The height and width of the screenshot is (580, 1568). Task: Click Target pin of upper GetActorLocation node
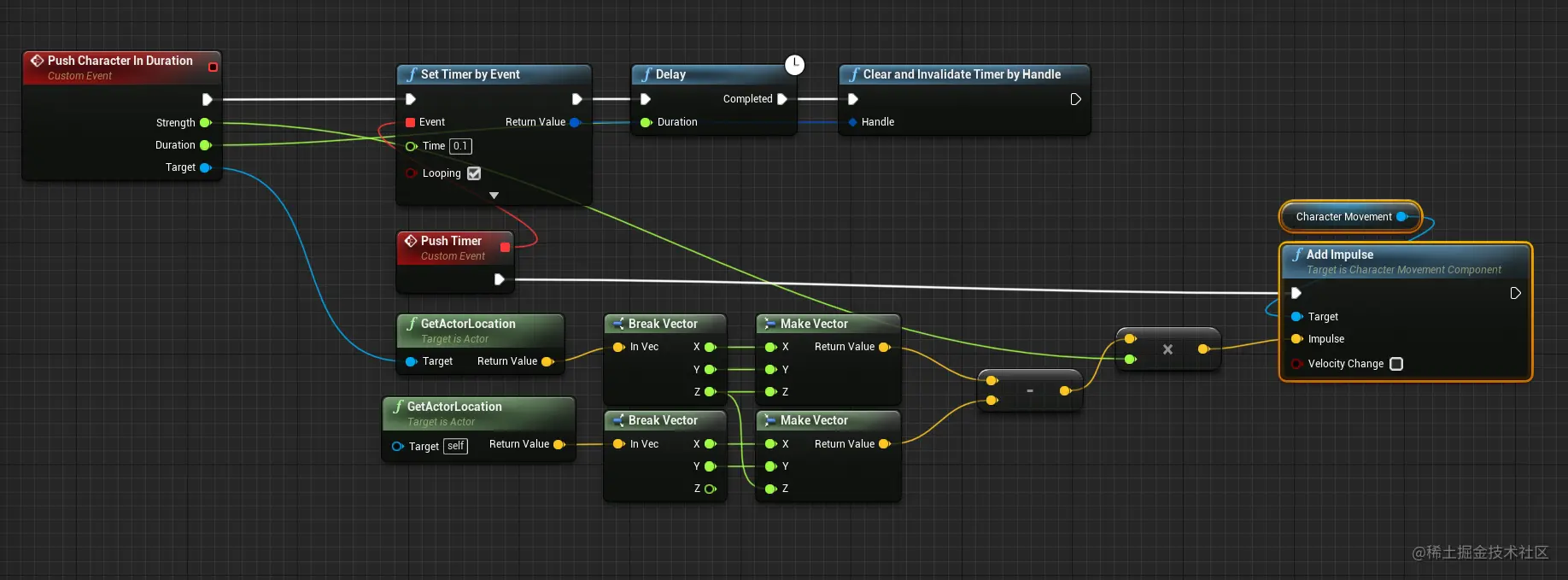411,361
